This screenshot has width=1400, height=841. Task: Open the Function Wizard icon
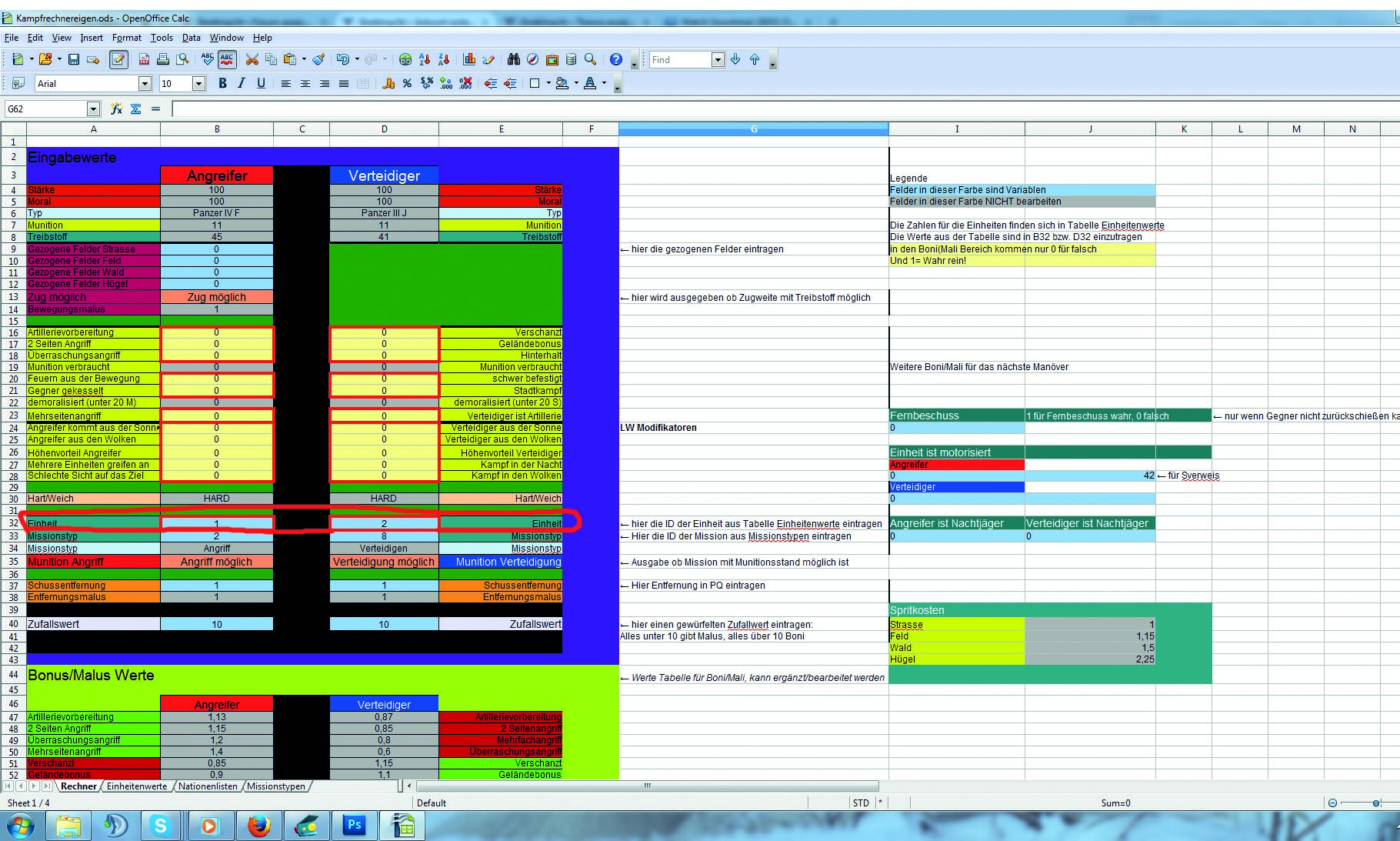[116, 109]
